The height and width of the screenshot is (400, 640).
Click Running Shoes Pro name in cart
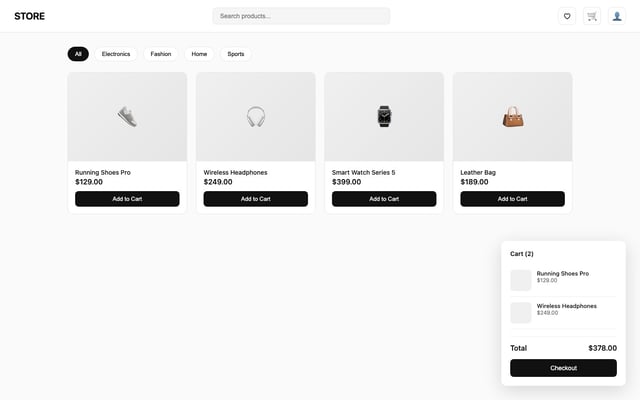point(563,273)
